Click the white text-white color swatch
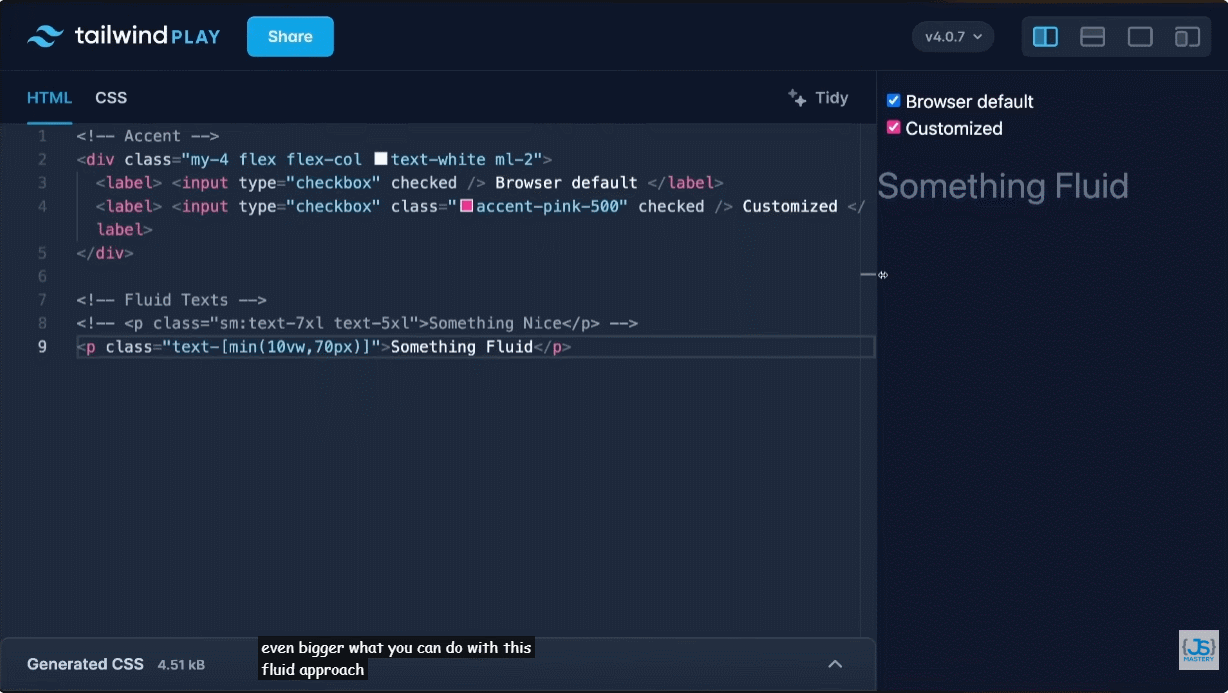The height and width of the screenshot is (693, 1228). [380, 159]
